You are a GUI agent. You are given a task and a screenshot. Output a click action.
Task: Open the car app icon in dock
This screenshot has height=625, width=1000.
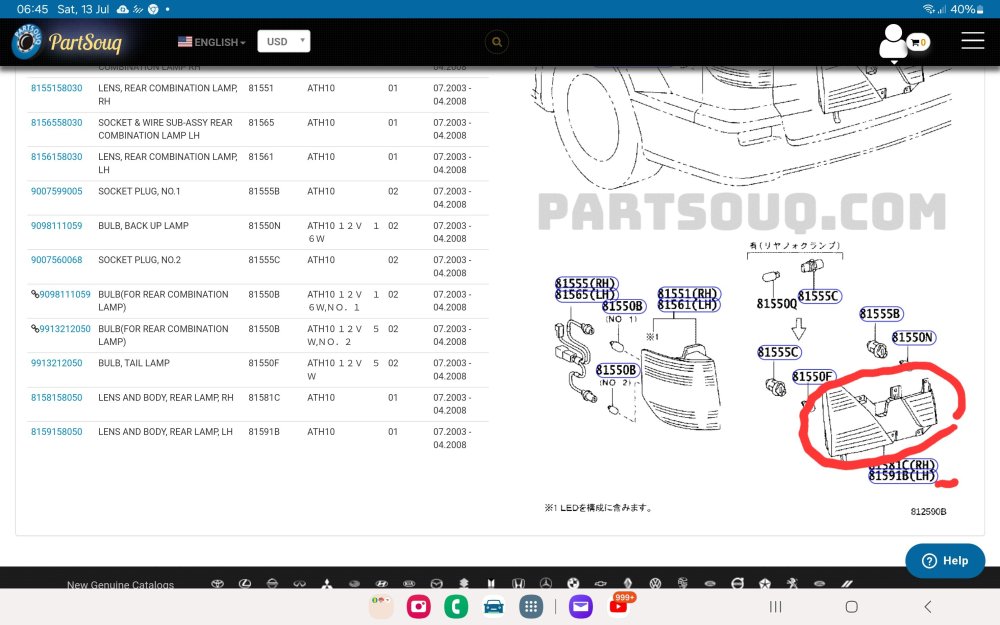(x=494, y=607)
